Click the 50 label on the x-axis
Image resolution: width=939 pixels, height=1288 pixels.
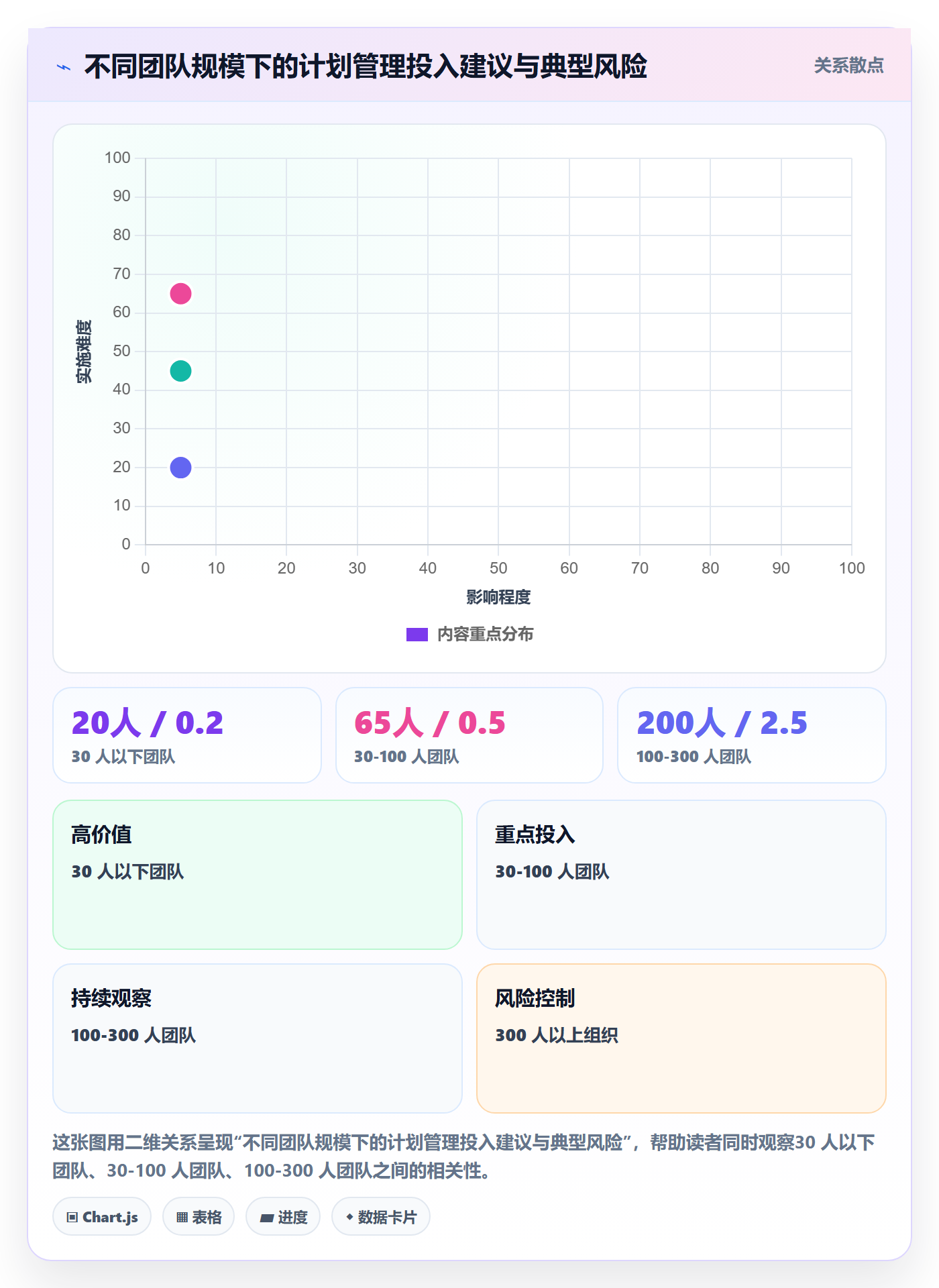pyautogui.click(x=498, y=568)
